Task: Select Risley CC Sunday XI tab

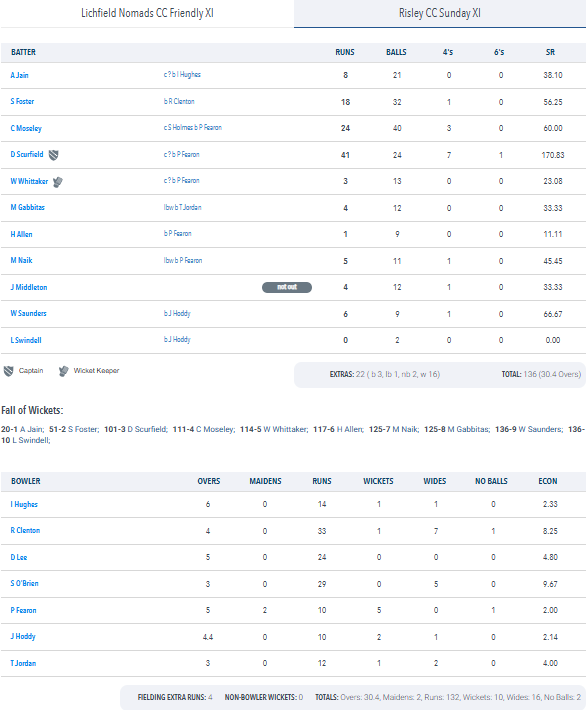Action: [x=440, y=14]
